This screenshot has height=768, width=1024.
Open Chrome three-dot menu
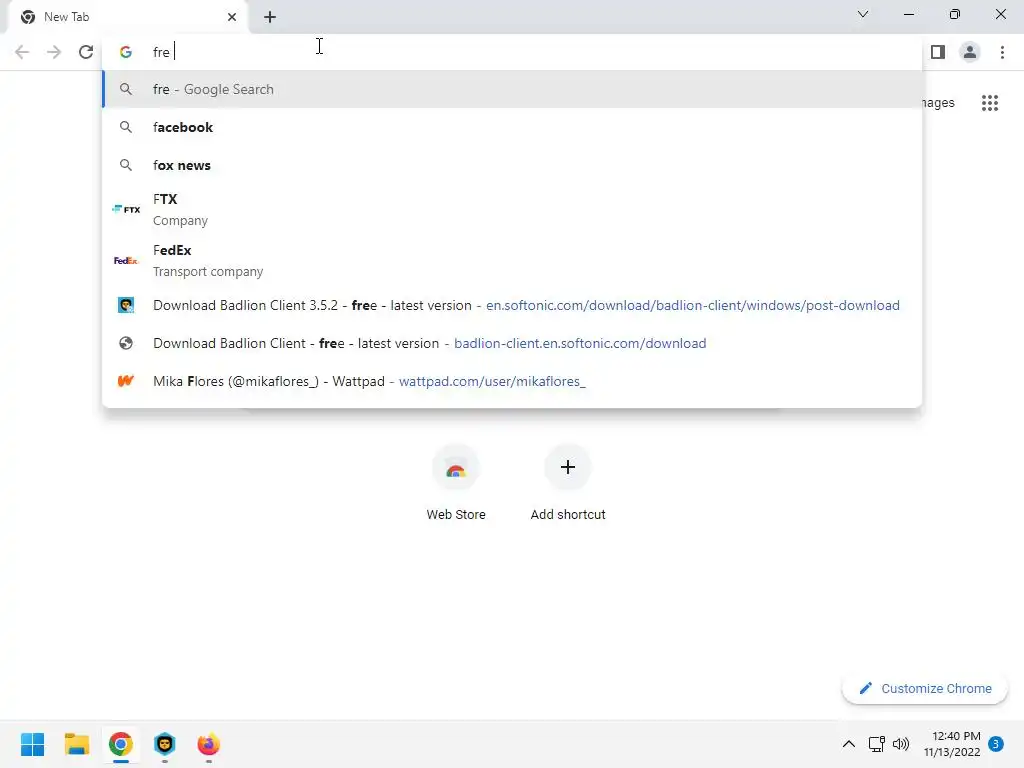(x=1002, y=52)
